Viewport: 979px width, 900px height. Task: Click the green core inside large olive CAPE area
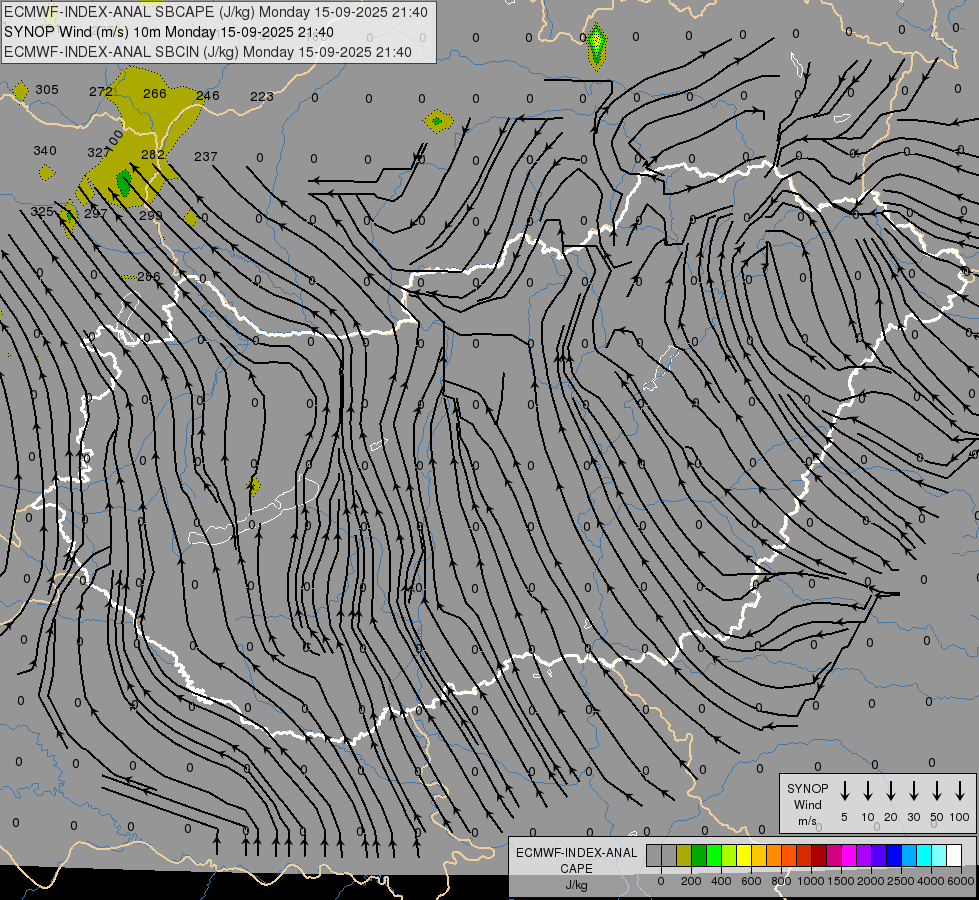[124, 183]
